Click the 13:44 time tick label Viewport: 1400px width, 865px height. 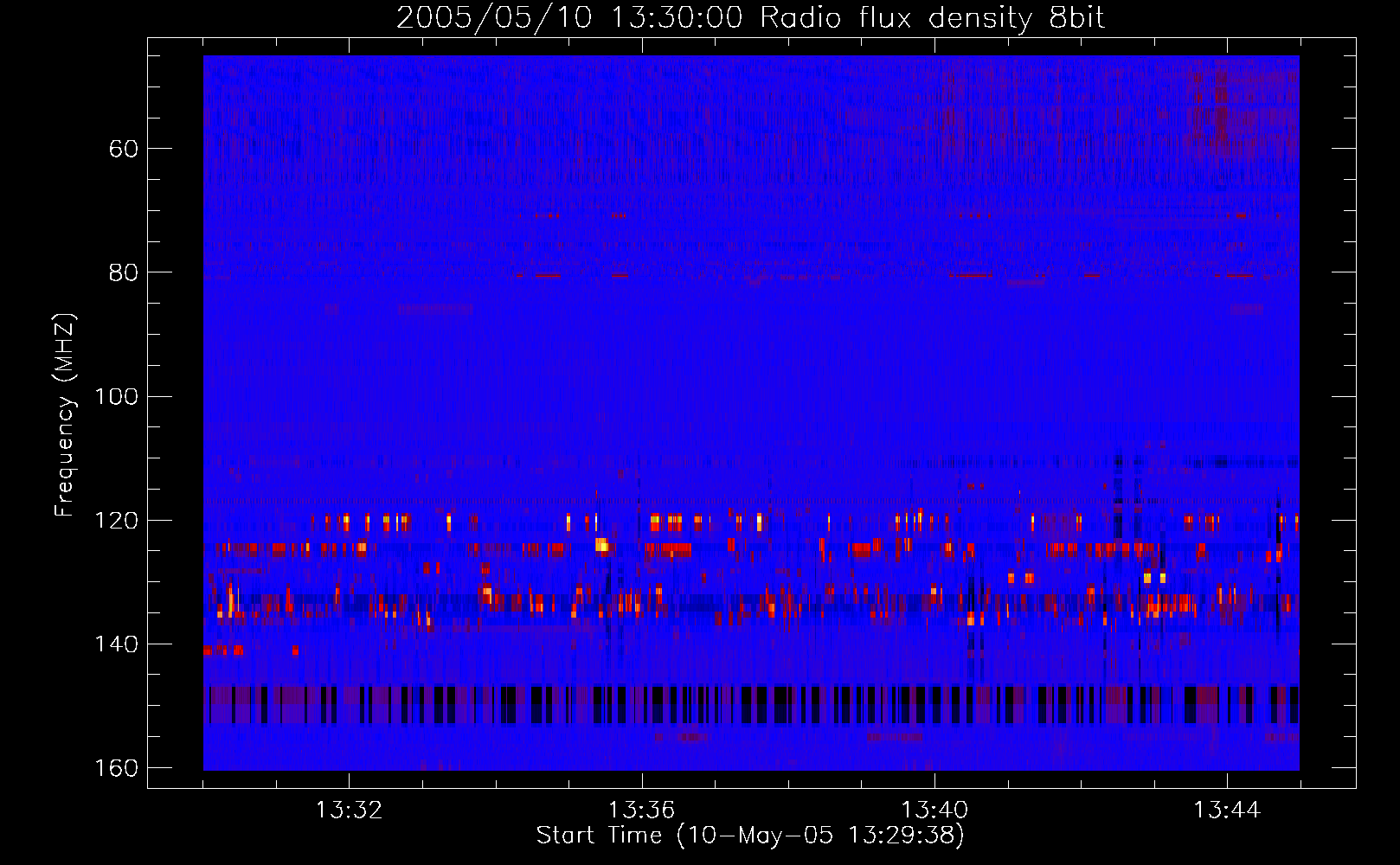coord(1227,811)
